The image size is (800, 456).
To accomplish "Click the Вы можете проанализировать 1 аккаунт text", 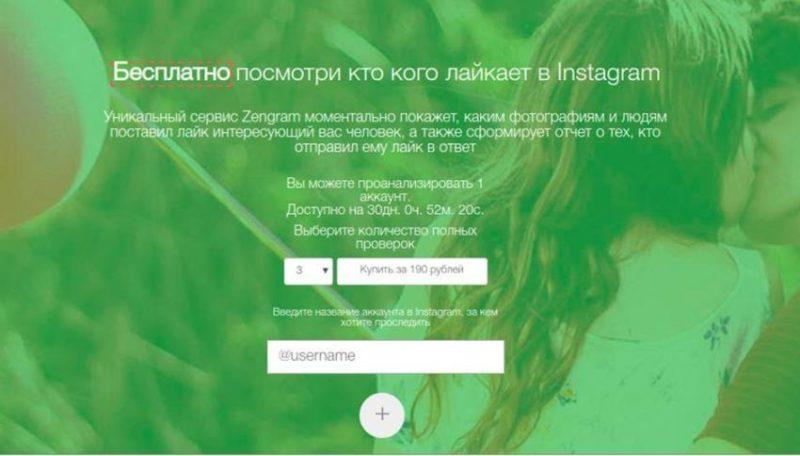I will tap(385, 189).
